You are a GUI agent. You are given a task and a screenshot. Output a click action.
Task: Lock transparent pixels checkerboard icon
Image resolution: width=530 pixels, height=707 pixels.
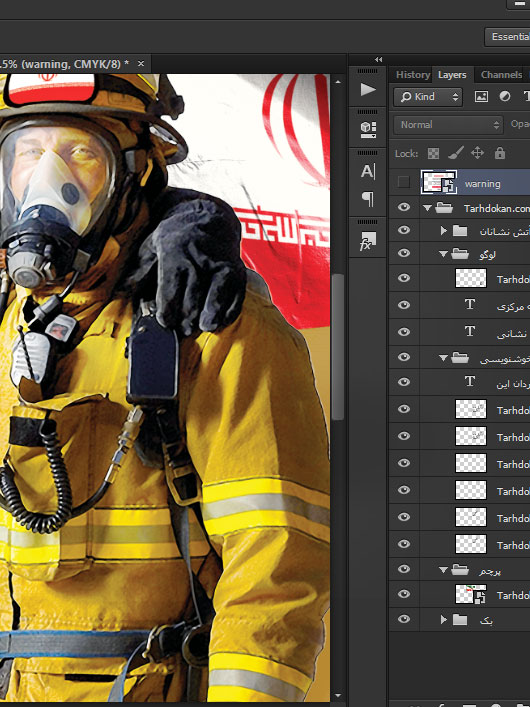click(433, 153)
